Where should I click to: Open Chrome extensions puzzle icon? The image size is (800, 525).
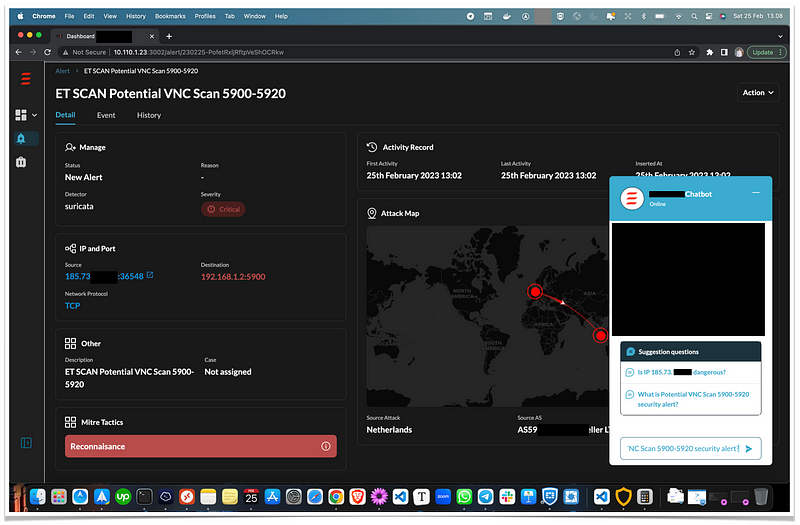(709, 52)
